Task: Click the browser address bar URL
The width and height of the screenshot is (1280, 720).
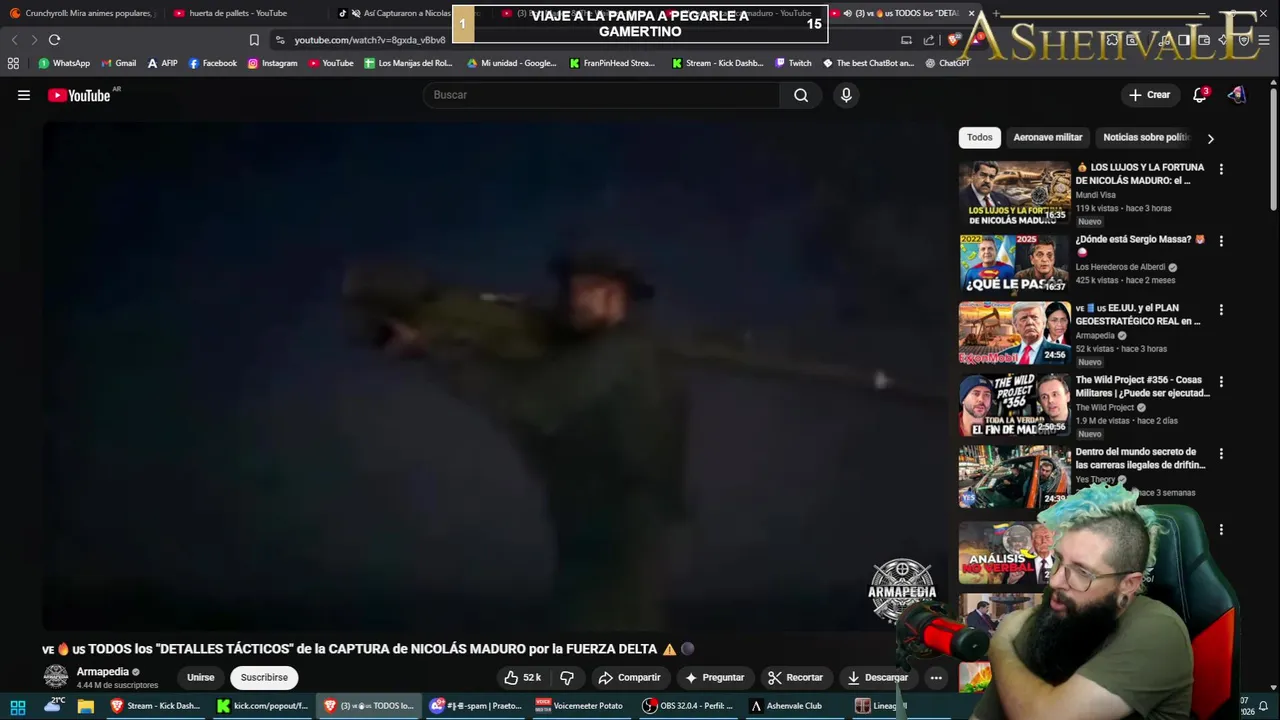Action: pos(369,40)
